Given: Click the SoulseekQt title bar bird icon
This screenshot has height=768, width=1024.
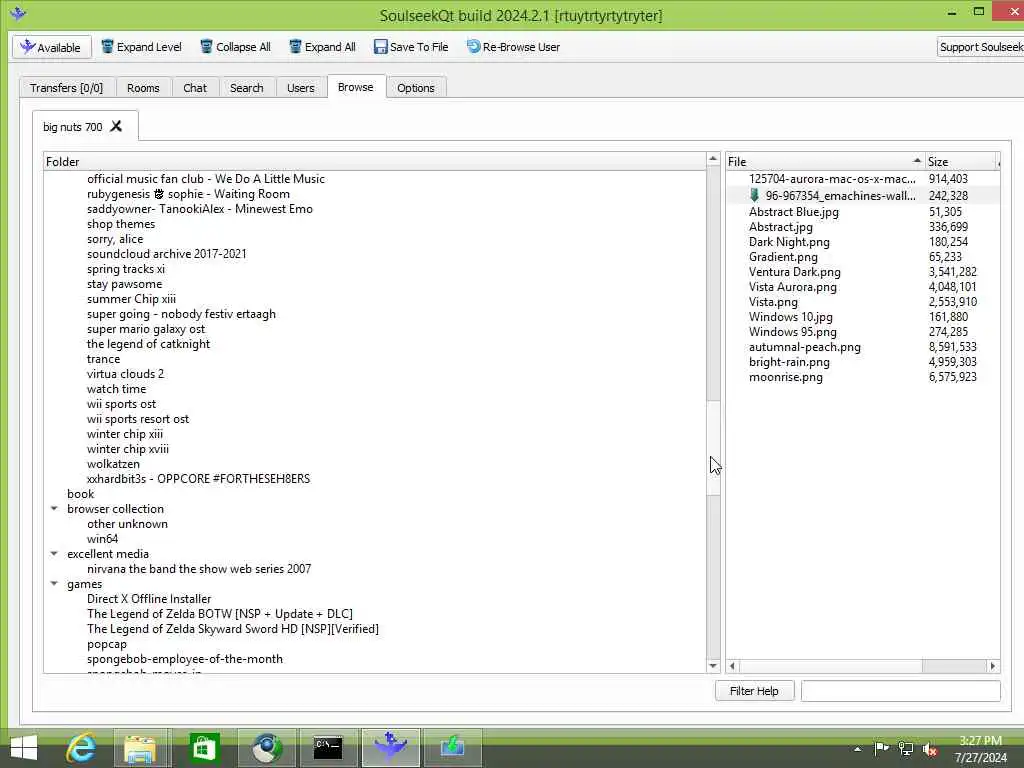Looking at the screenshot, I should [18, 13].
